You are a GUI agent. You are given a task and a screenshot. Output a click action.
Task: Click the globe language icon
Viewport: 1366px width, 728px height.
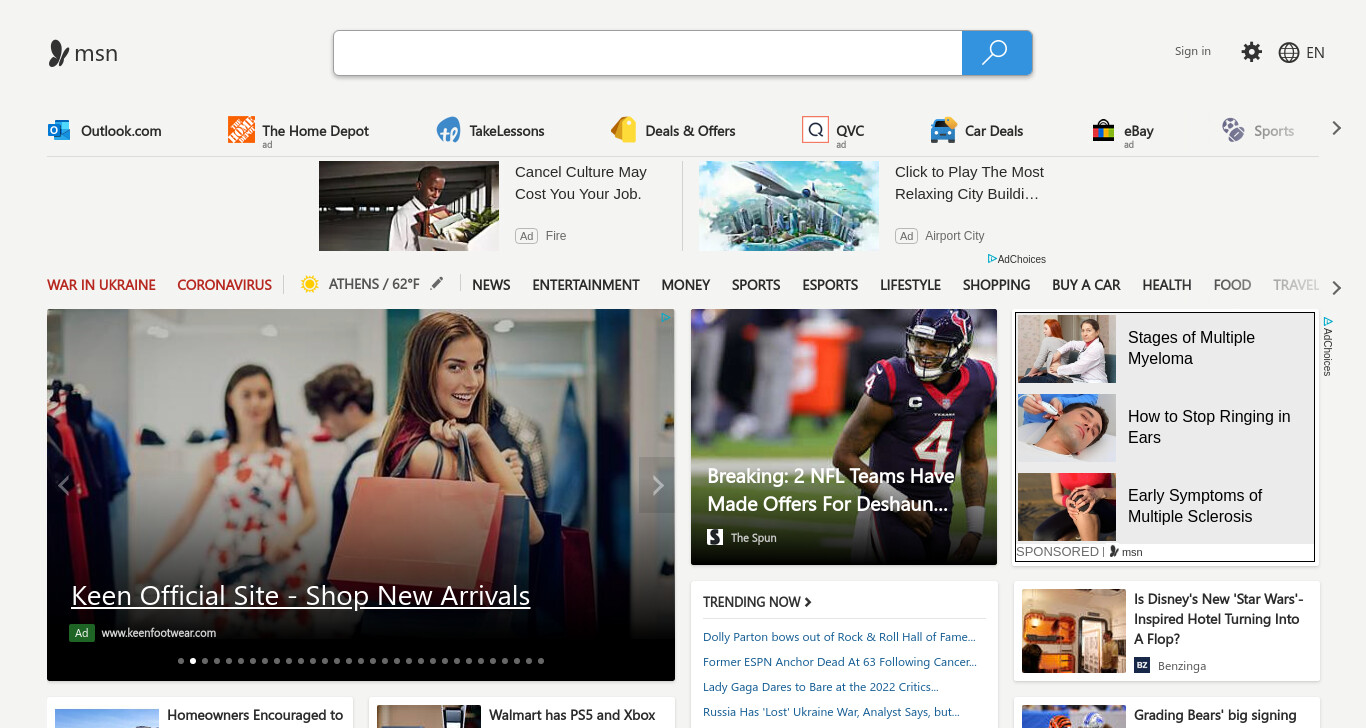pos(1289,53)
